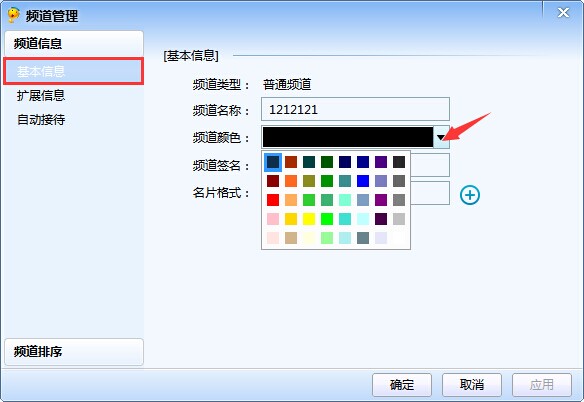Image resolution: width=584 pixels, height=402 pixels.
Task: Choose the rust brown swatch
Action: coord(291,162)
